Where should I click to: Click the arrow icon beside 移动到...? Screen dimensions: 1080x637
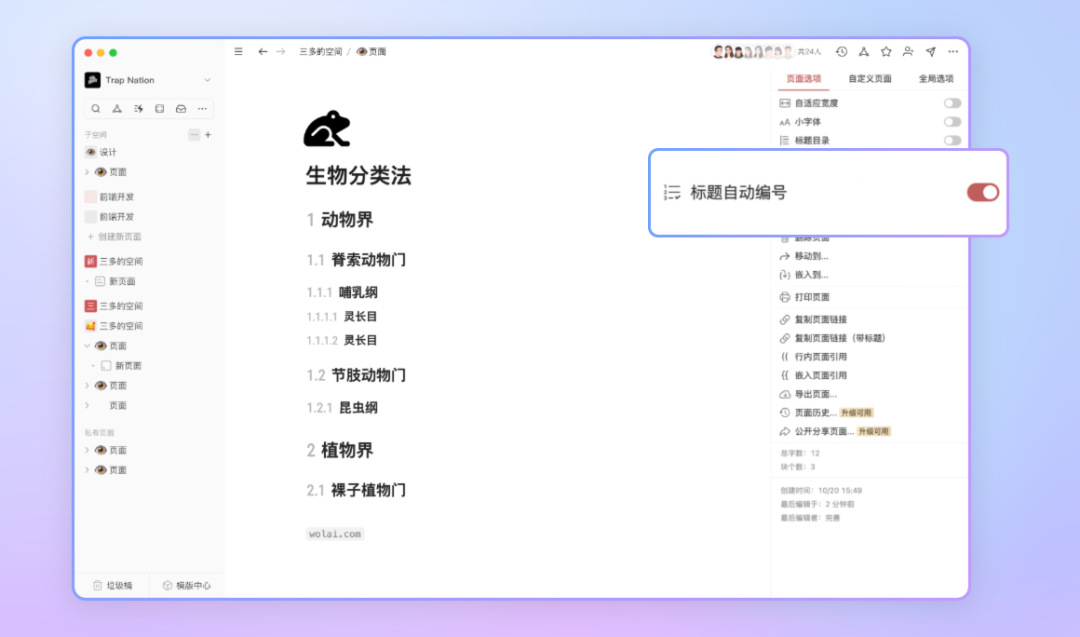click(785, 256)
